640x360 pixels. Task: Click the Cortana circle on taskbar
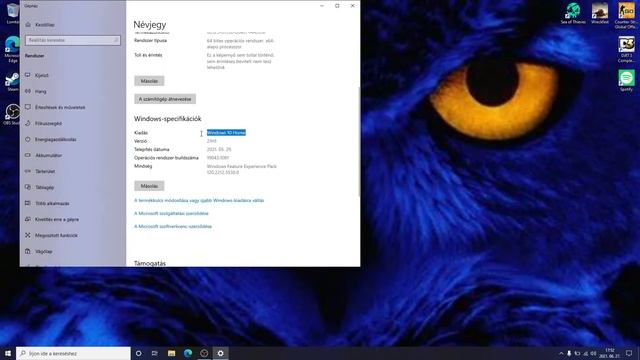(138, 353)
